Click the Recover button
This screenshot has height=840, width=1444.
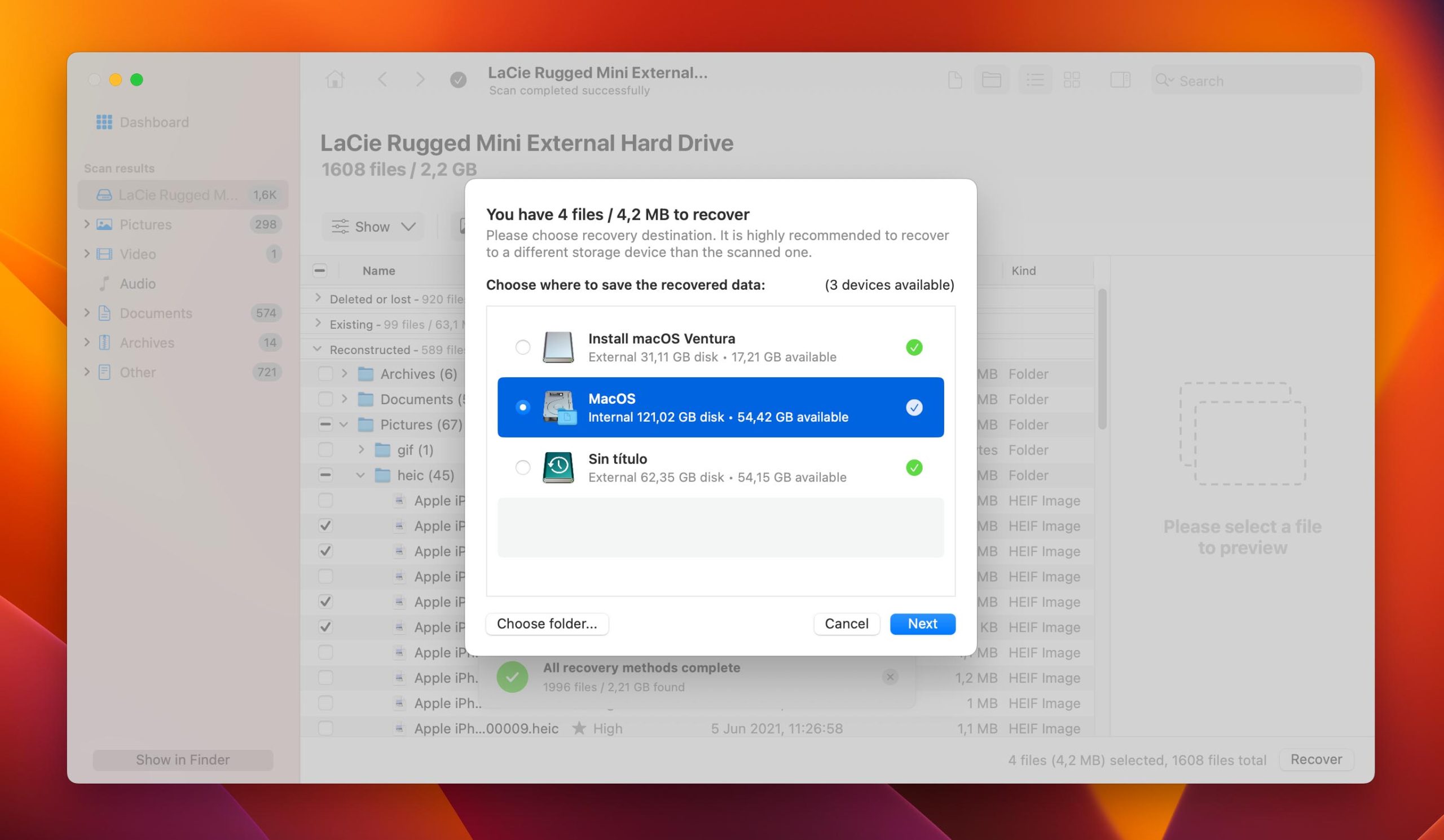pyautogui.click(x=1316, y=759)
